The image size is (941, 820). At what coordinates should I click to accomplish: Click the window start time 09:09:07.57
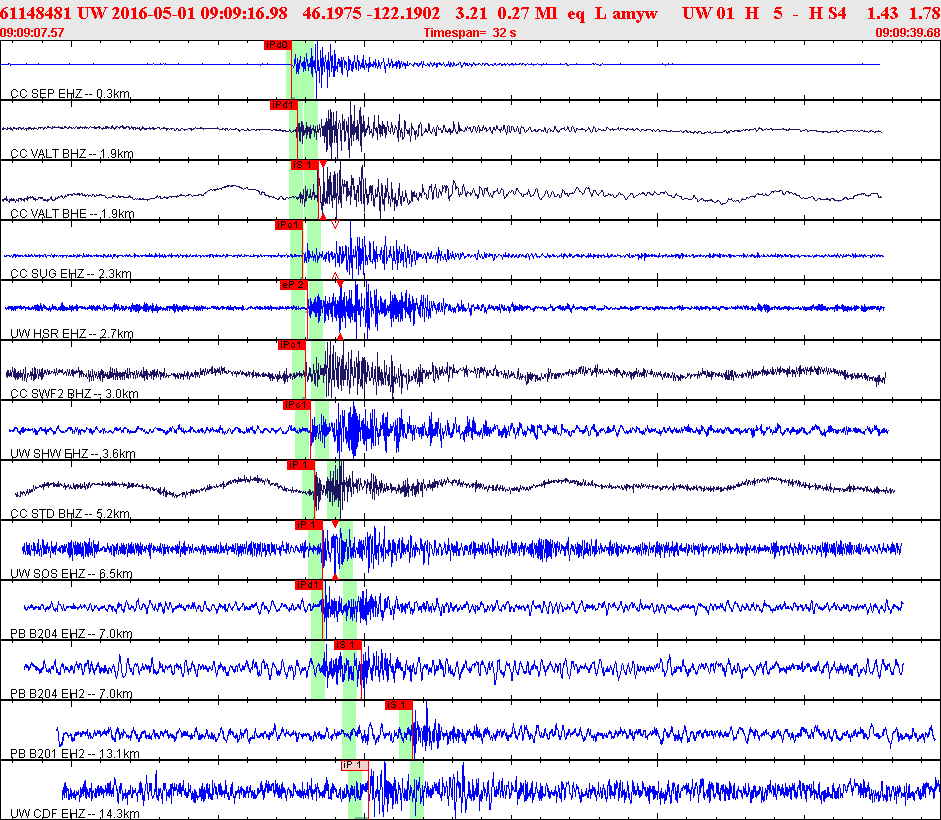click(32, 32)
